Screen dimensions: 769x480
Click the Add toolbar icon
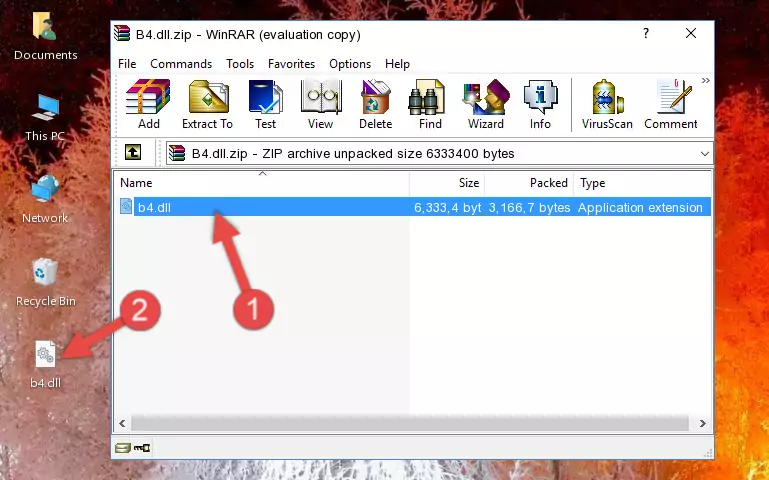(x=148, y=104)
